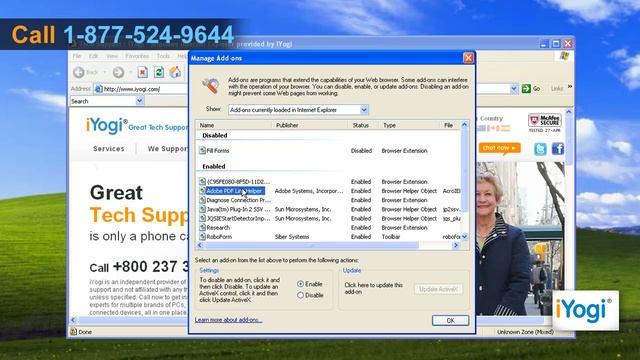Select Java(tm) Plug-In 2 SSV row

329,209
